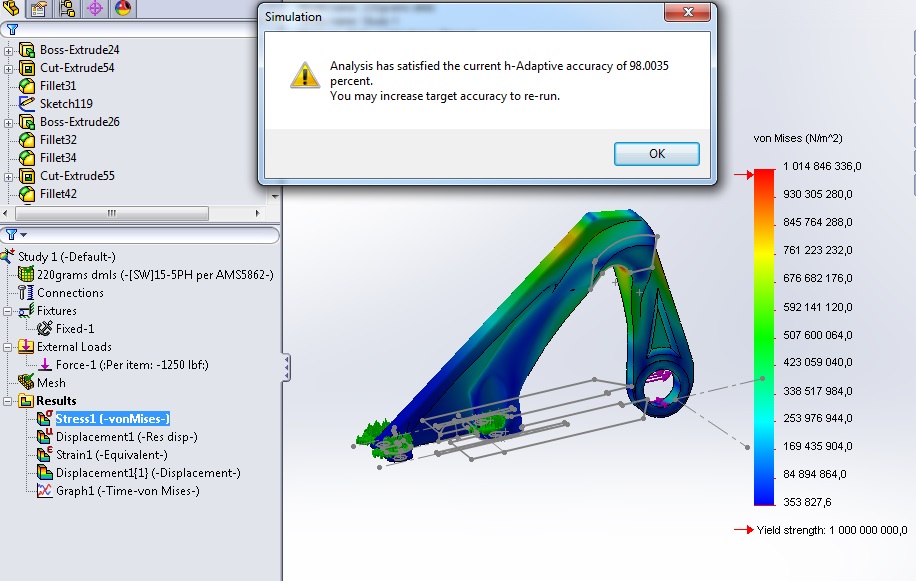Viewport: 916px width, 581px height.
Task: Click the feature tree filter icon
Action: [x=12, y=29]
